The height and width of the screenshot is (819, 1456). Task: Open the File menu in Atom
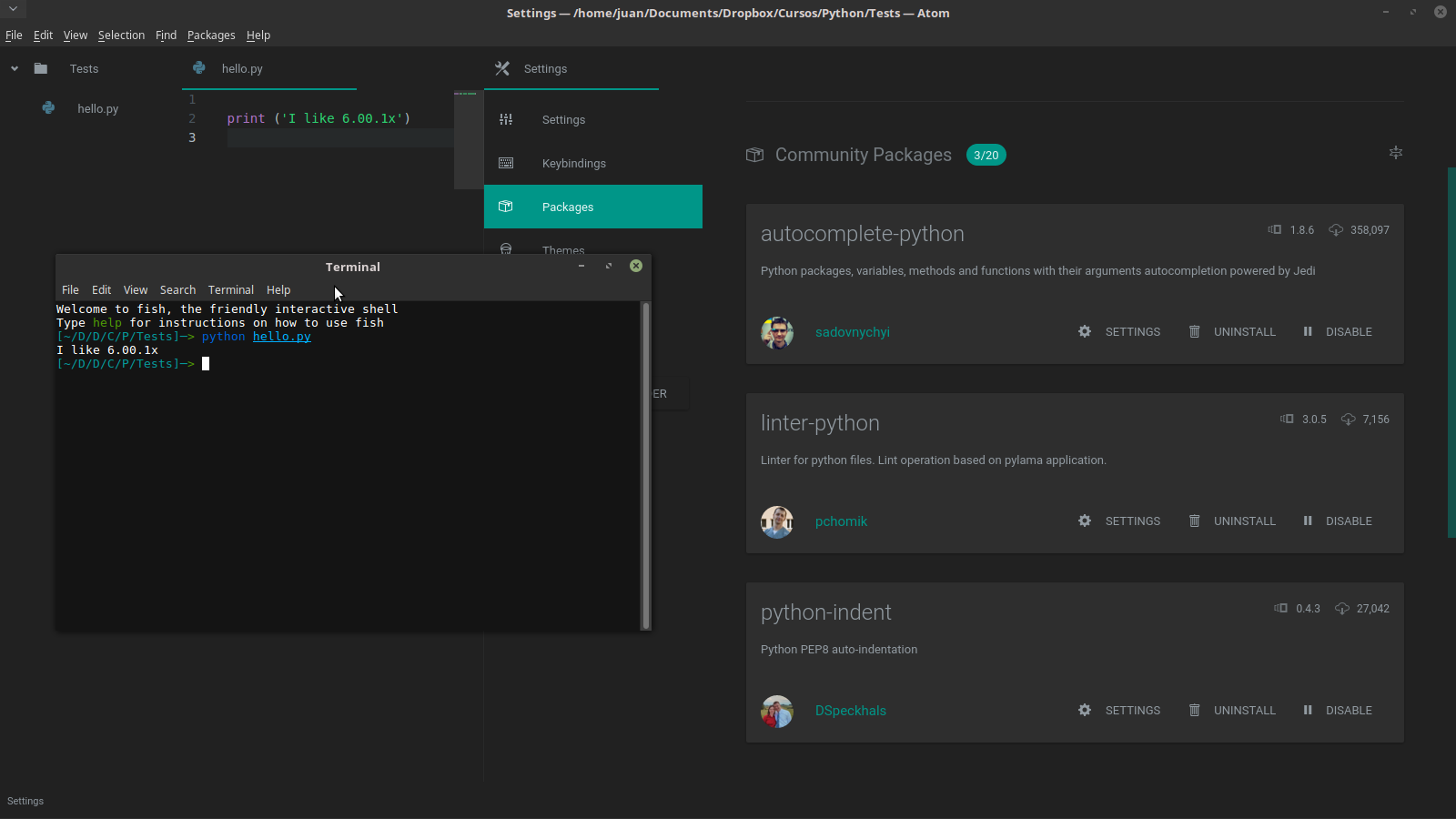pyautogui.click(x=14, y=35)
